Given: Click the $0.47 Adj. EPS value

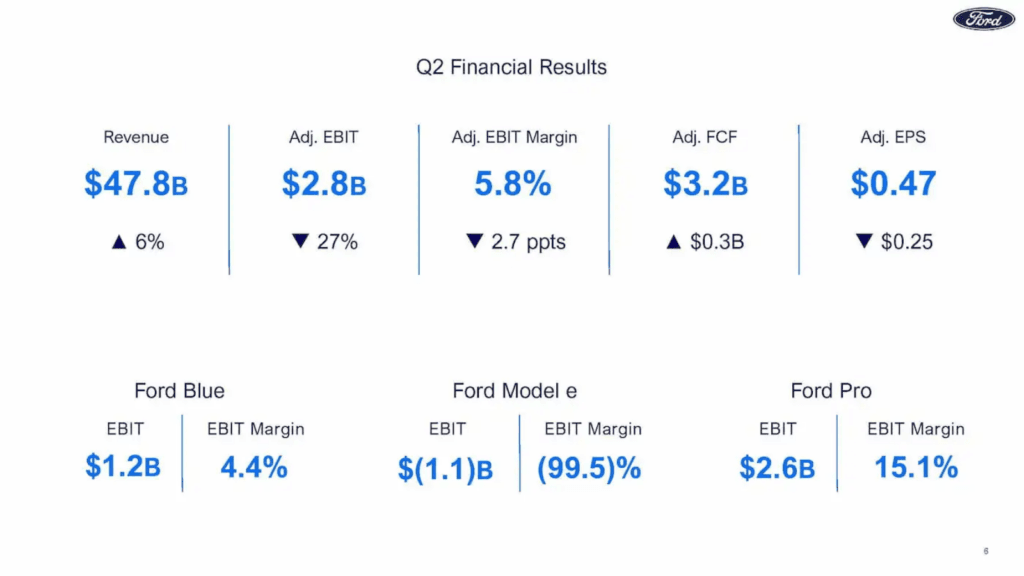Looking at the screenshot, I should pyautogui.click(x=893, y=184).
